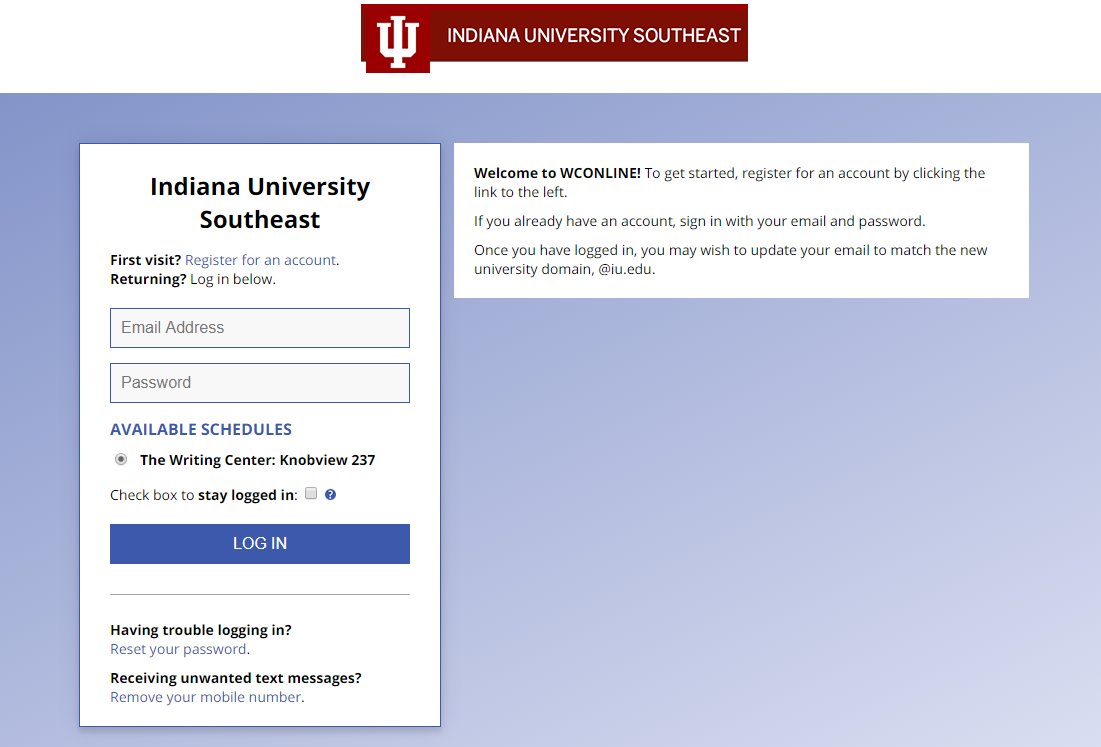Viewport: 1101px width, 747px height.
Task: Open the Register for an account link
Action: pyautogui.click(x=260, y=260)
